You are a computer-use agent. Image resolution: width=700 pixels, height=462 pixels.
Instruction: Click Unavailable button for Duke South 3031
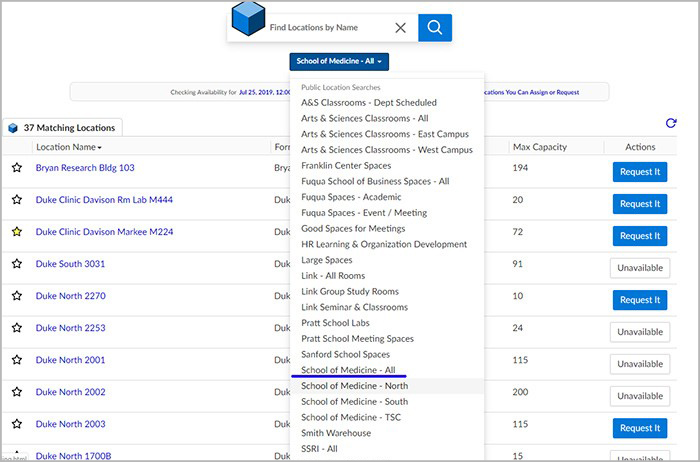(x=640, y=268)
